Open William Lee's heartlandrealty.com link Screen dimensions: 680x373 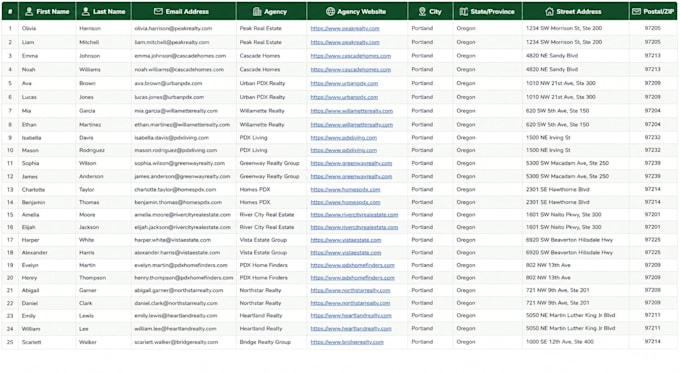351,329
